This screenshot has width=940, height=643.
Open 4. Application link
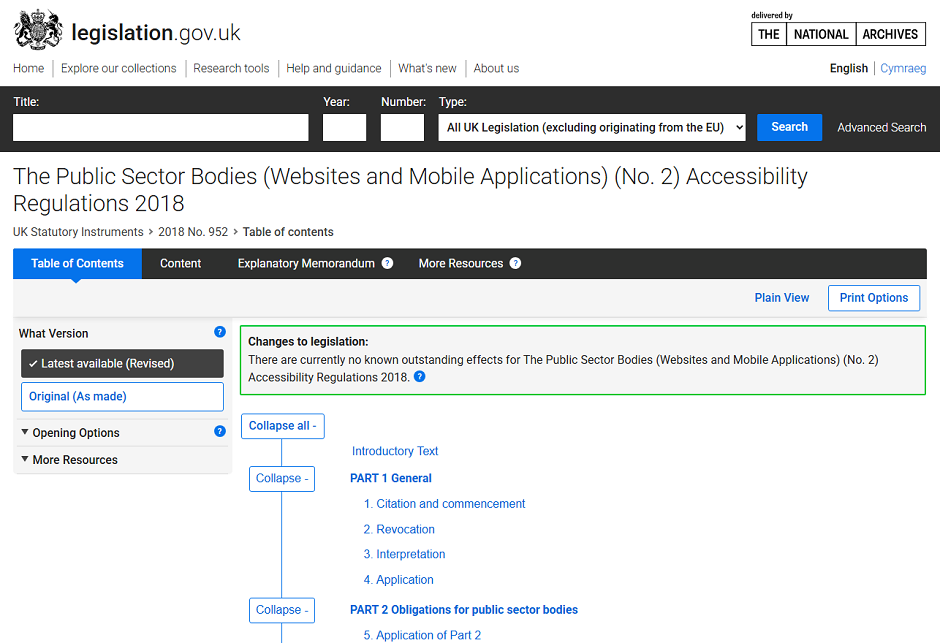point(398,580)
